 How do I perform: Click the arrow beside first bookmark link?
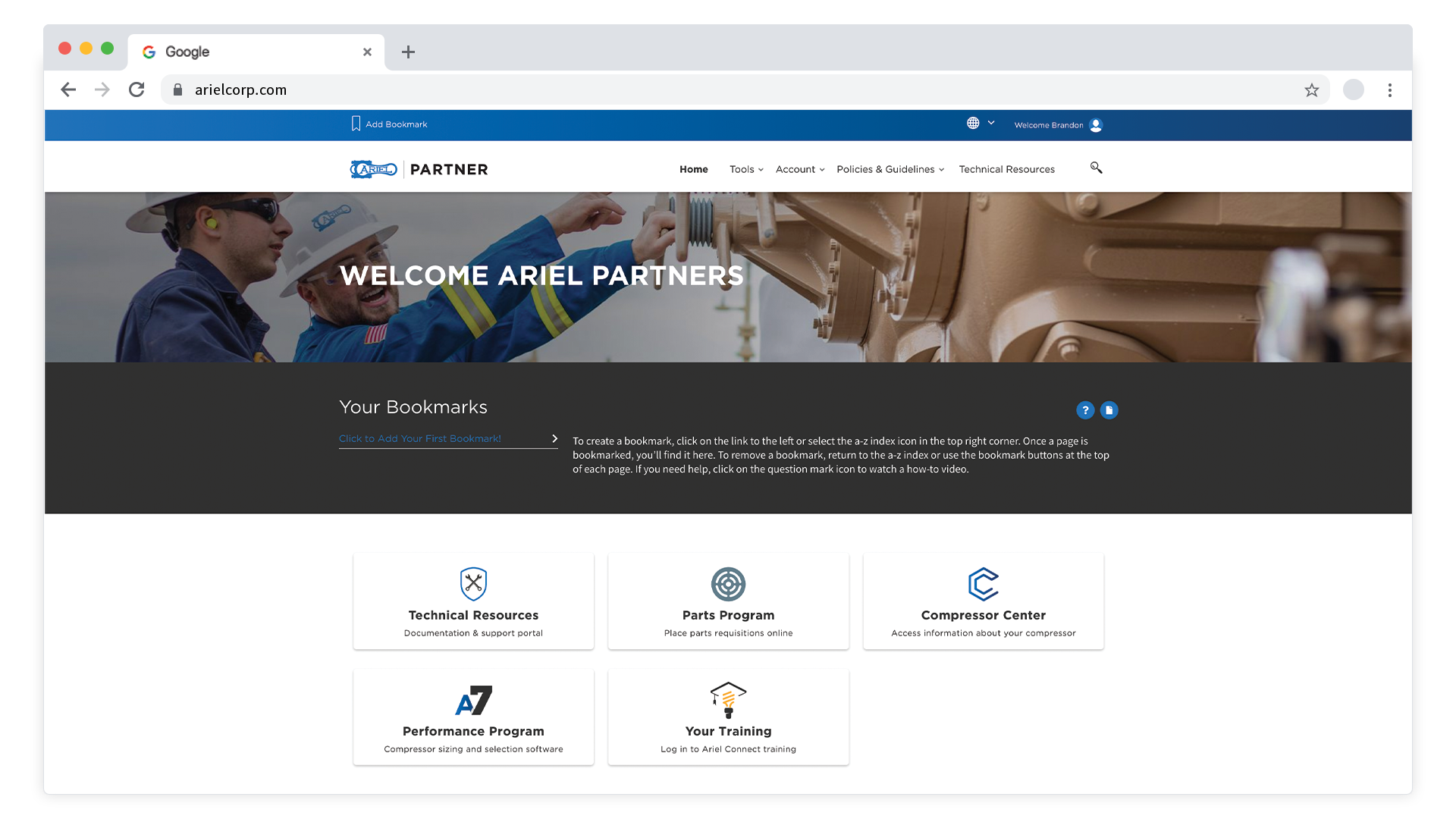click(555, 438)
